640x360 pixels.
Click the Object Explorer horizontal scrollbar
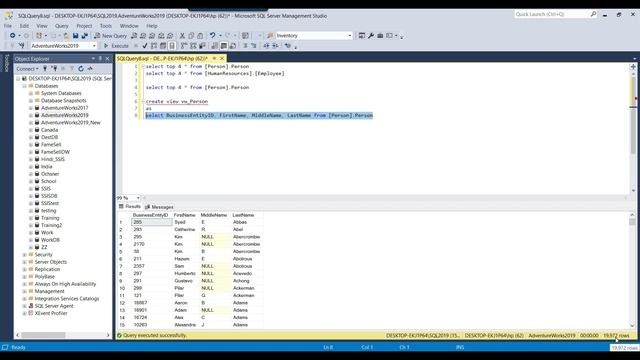(43, 335)
